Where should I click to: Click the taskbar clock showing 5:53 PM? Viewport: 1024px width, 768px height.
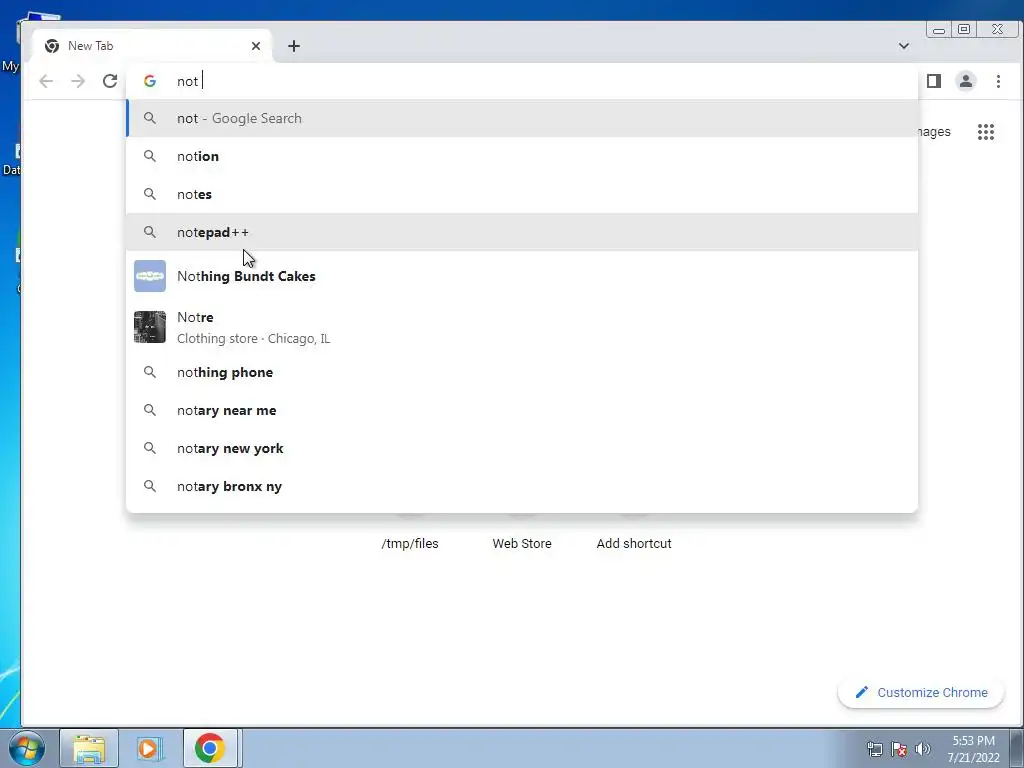[x=973, y=749]
